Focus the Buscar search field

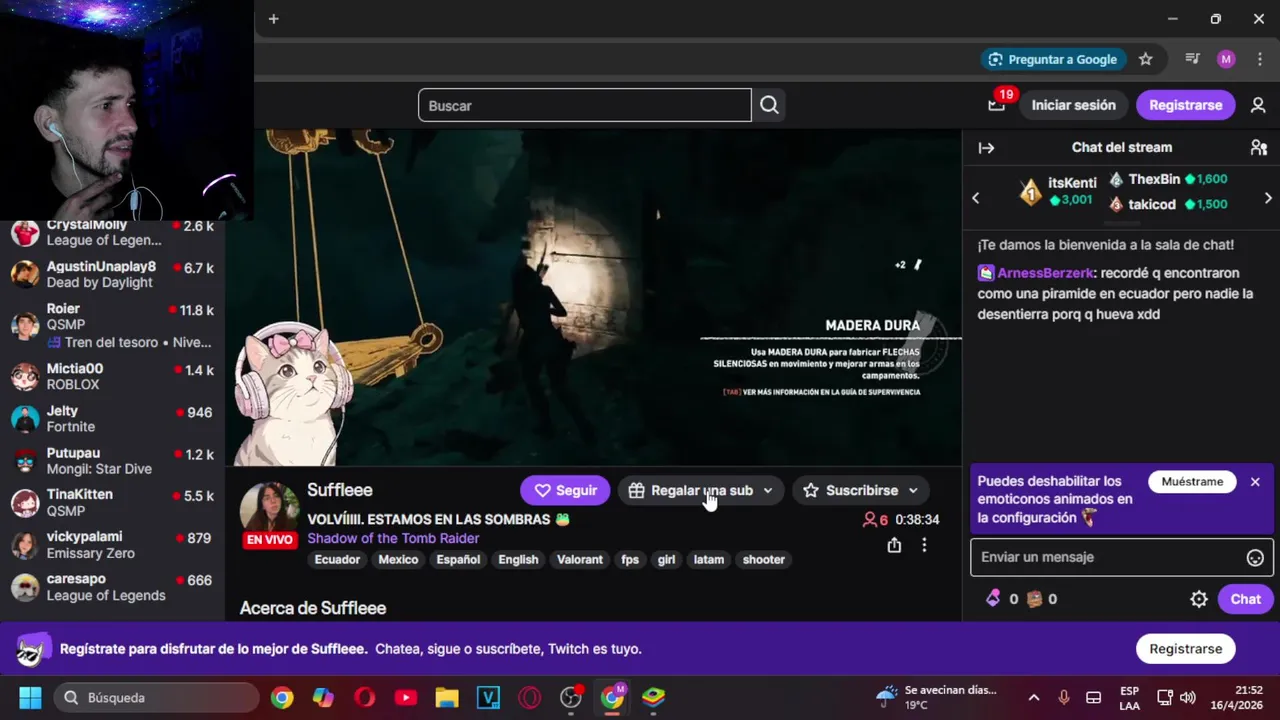pyautogui.click(x=585, y=105)
